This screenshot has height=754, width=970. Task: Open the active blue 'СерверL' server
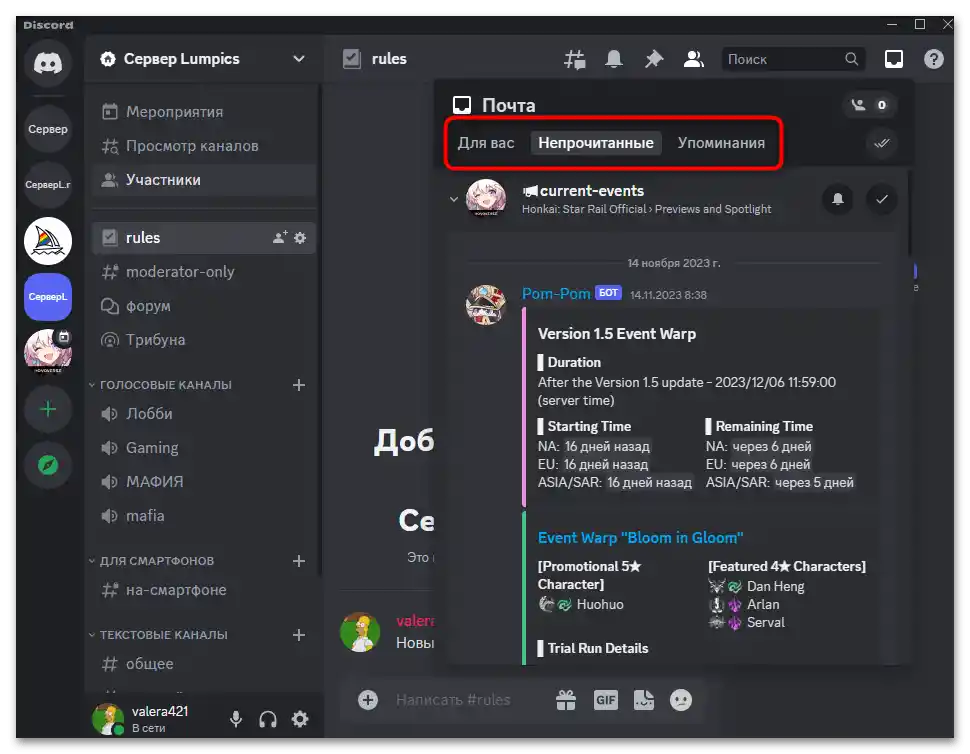click(x=48, y=297)
